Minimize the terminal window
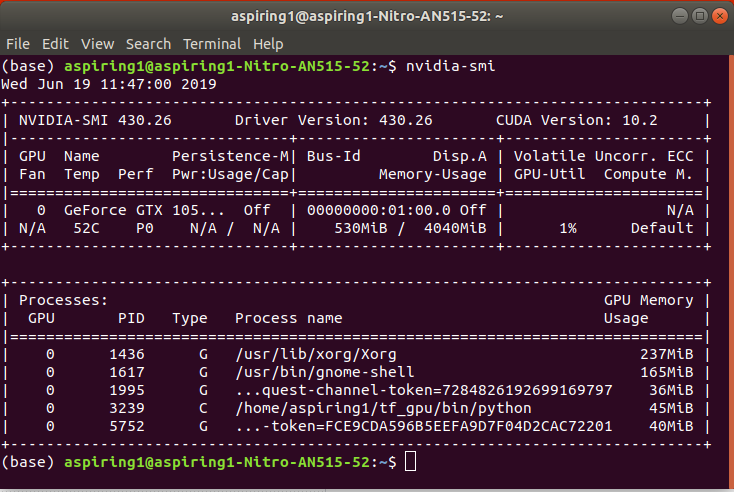Viewport: 734px width, 492px height. (x=679, y=16)
